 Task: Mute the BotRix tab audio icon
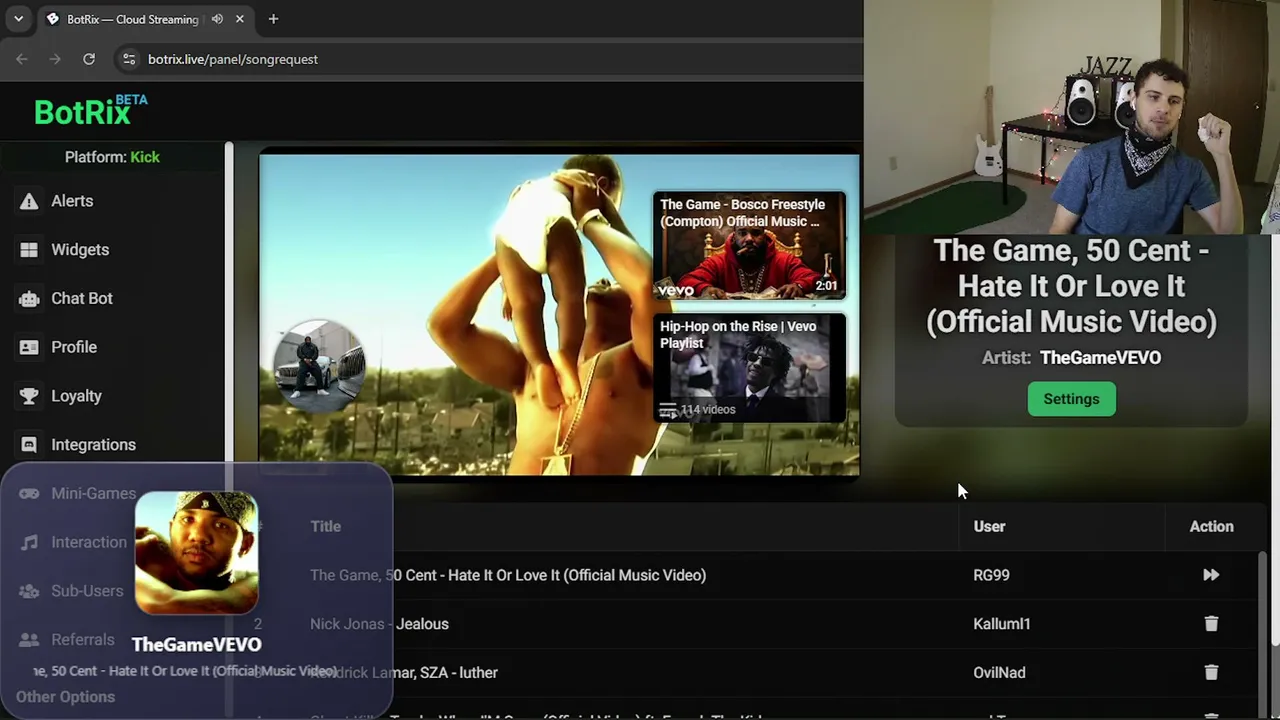click(217, 19)
